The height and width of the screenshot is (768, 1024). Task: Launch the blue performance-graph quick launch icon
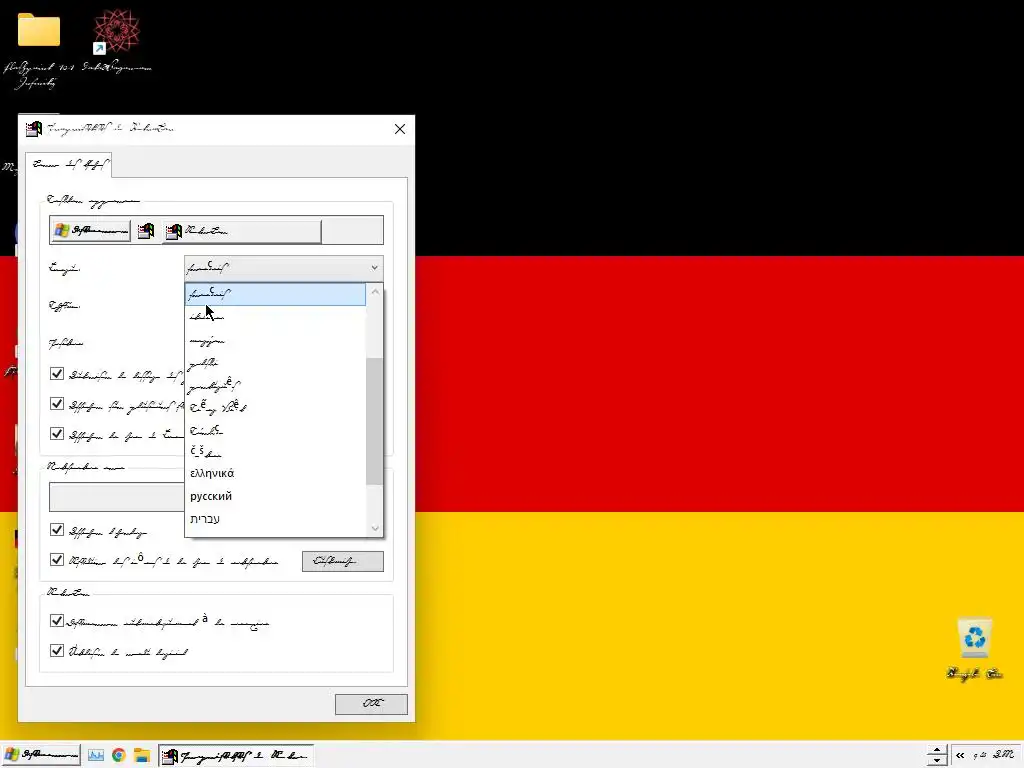coord(96,755)
